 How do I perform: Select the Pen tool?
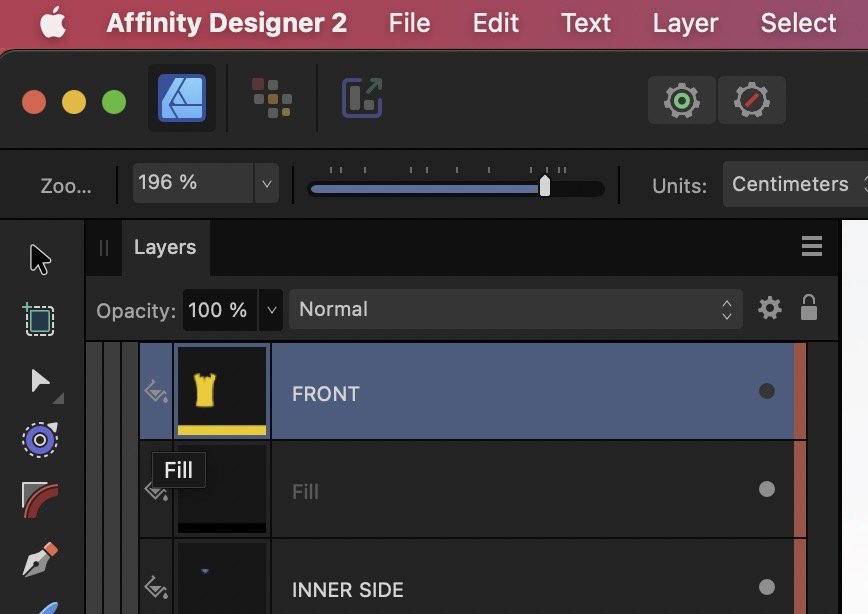40,560
